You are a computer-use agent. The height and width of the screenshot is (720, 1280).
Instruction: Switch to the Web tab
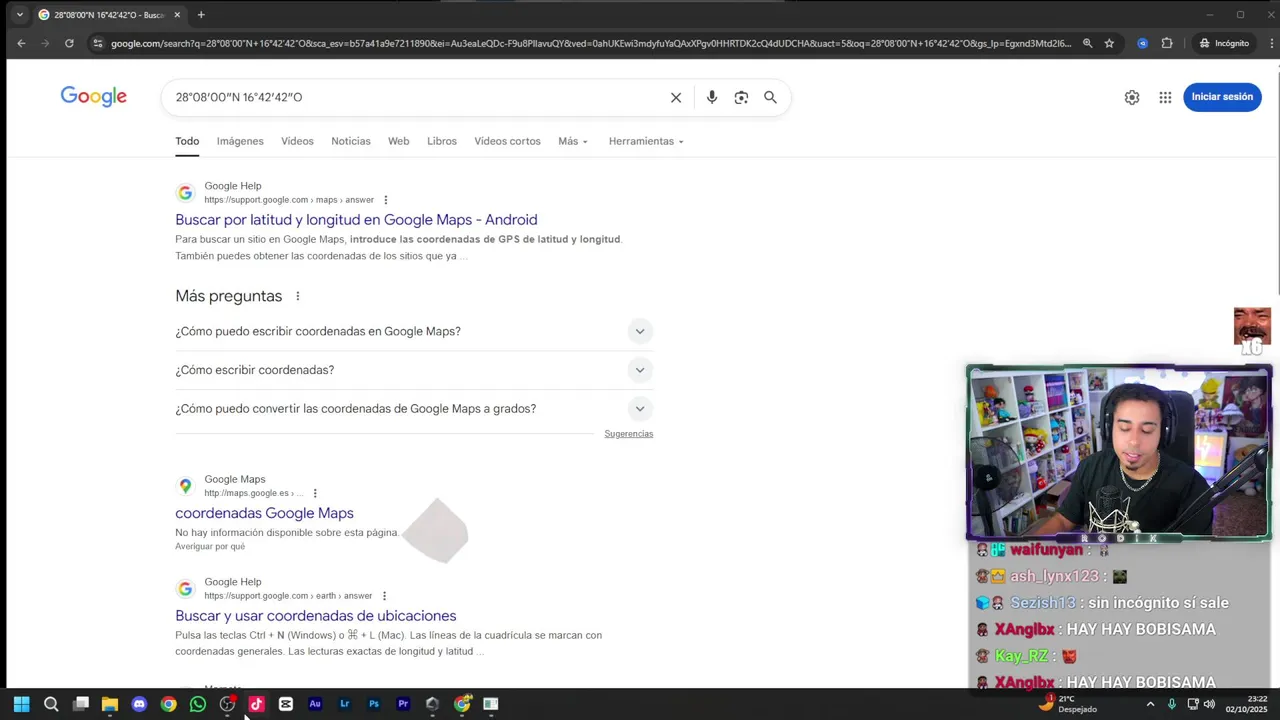coord(399,141)
